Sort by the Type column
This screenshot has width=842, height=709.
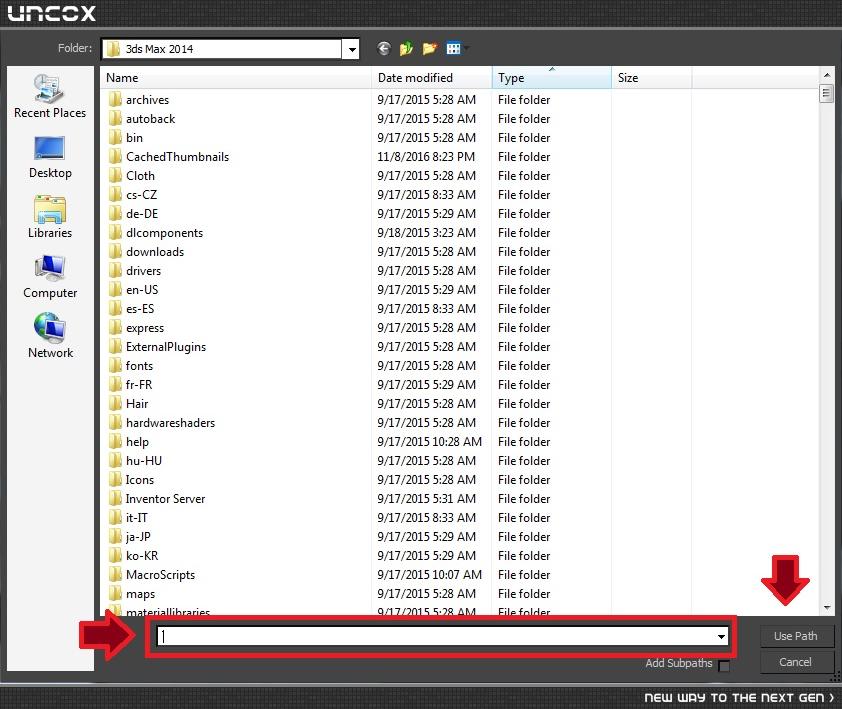pos(551,78)
